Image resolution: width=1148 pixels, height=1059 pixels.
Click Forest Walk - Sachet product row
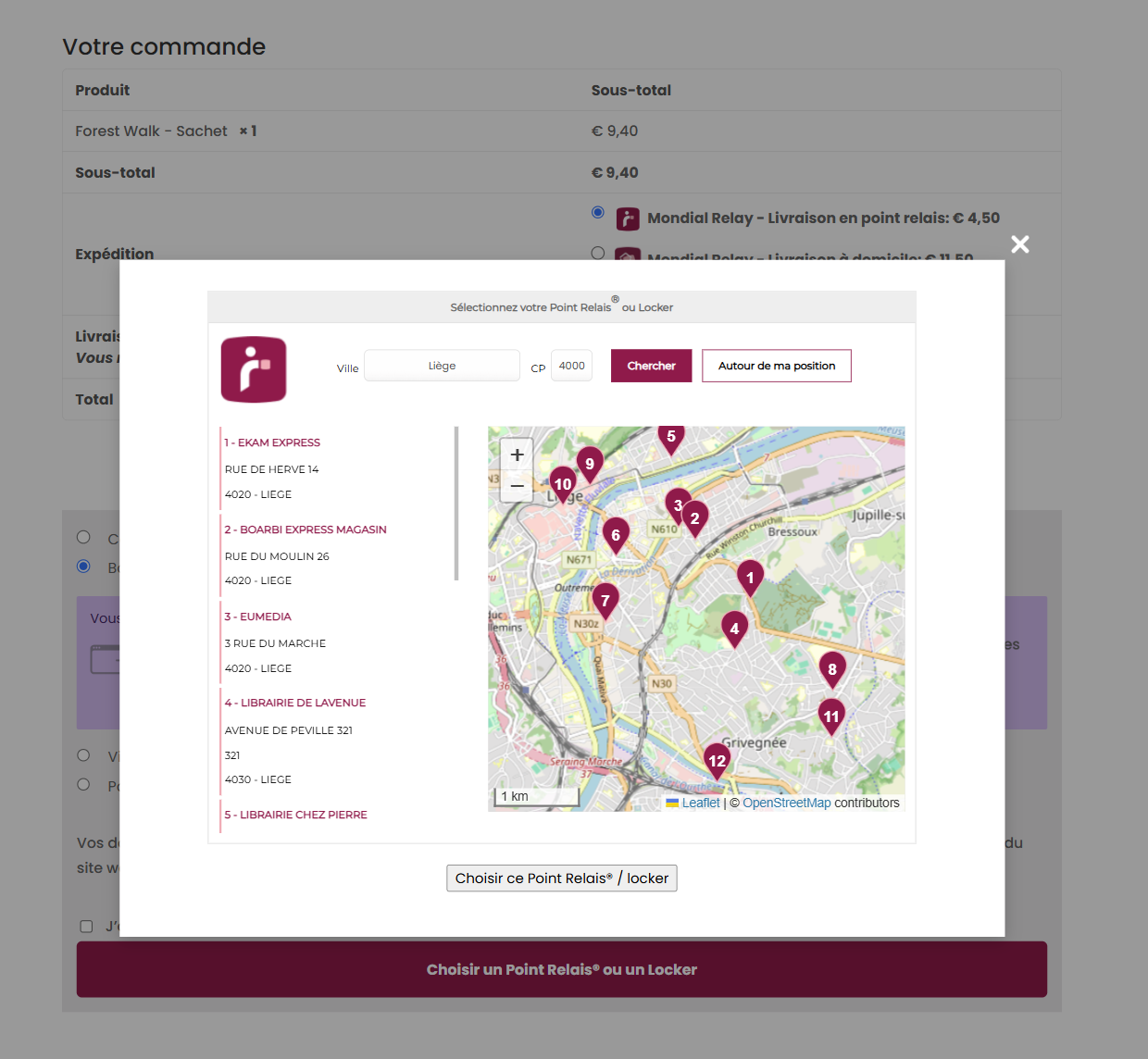pos(561,131)
